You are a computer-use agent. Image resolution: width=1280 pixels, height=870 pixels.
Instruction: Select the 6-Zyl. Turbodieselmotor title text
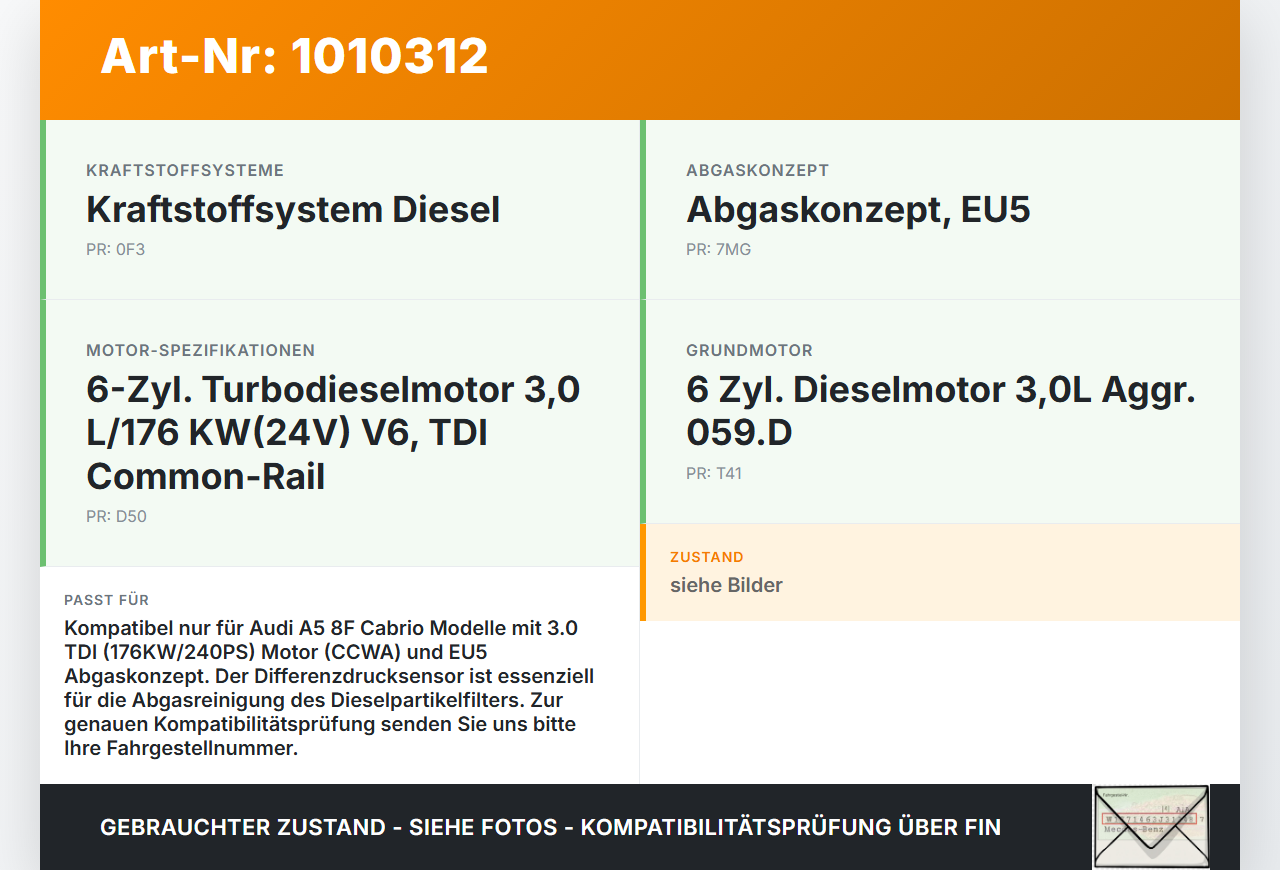pyautogui.click(x=334, y=432)
